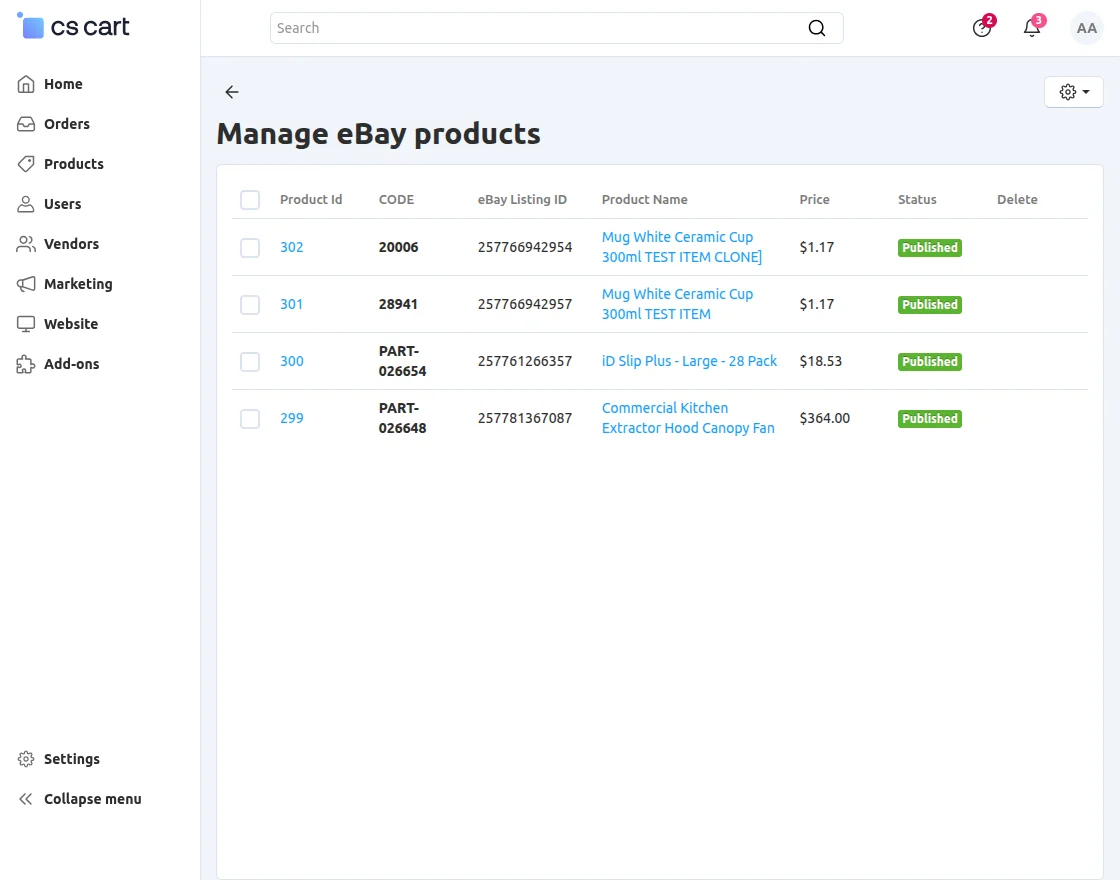This screenshot has width=1120, height=880.
Task: Click the Website monitor icon
Action: point(26,324)
